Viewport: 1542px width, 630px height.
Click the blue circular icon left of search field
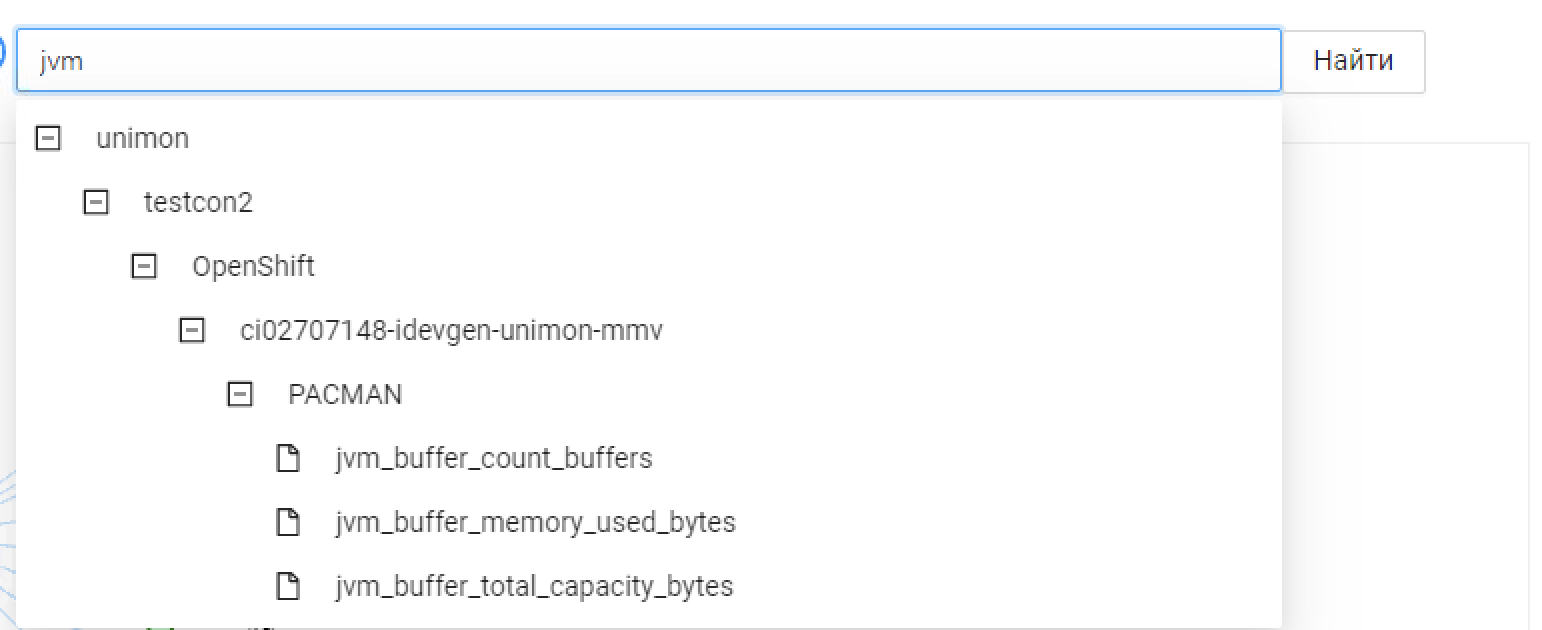coord(3,50)
